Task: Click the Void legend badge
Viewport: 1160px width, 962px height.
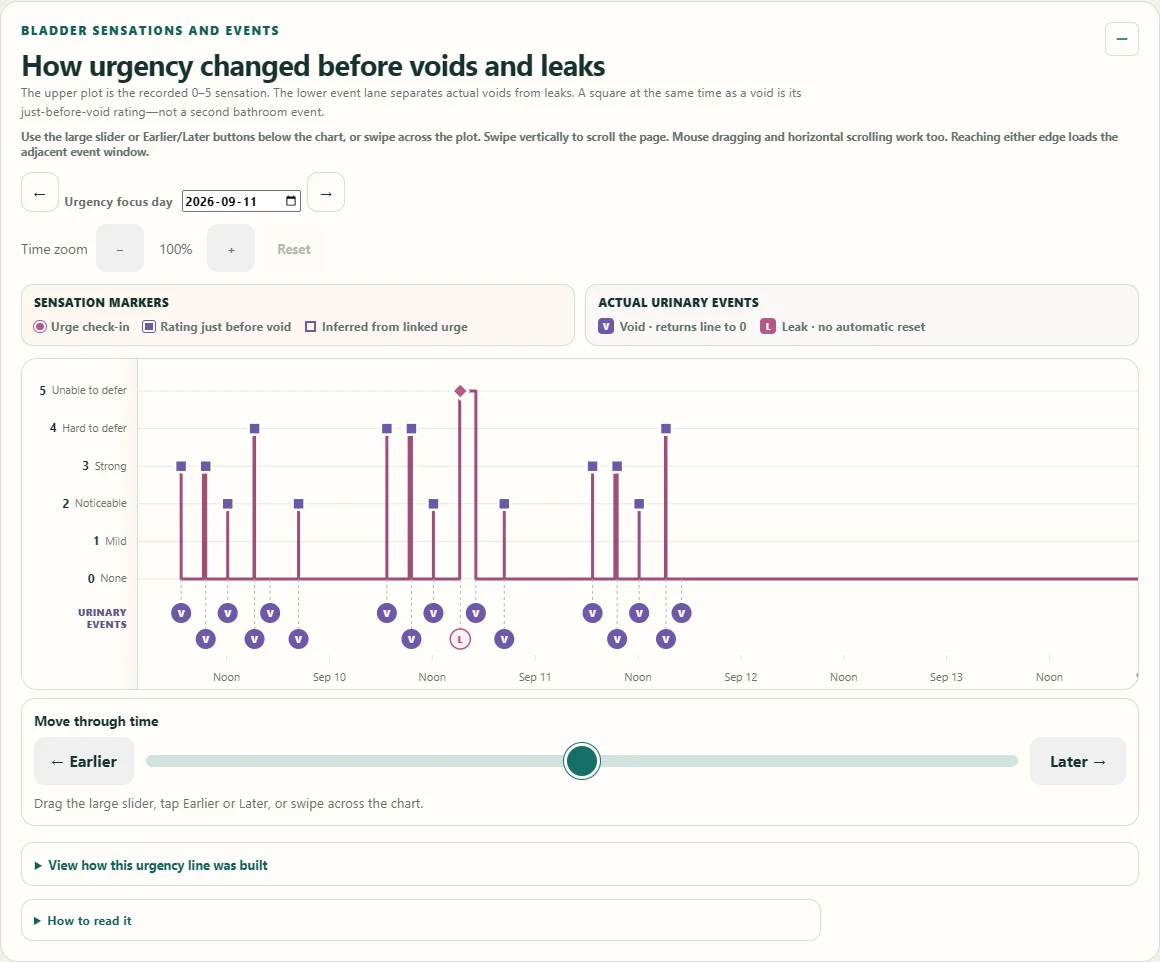Action: click(x=606, y=326)
